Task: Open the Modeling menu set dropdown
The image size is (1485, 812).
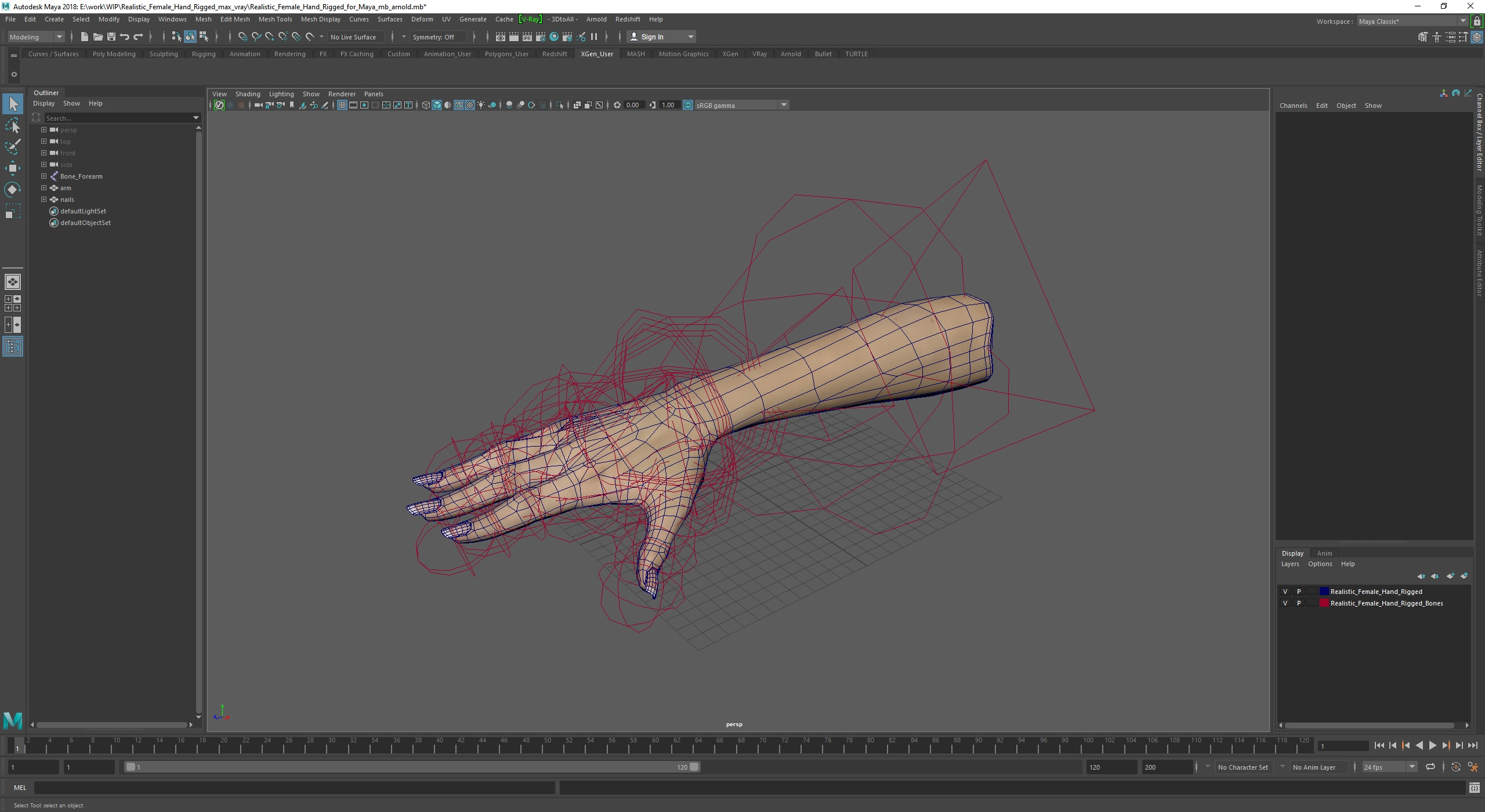Action: tap(36, 37)
